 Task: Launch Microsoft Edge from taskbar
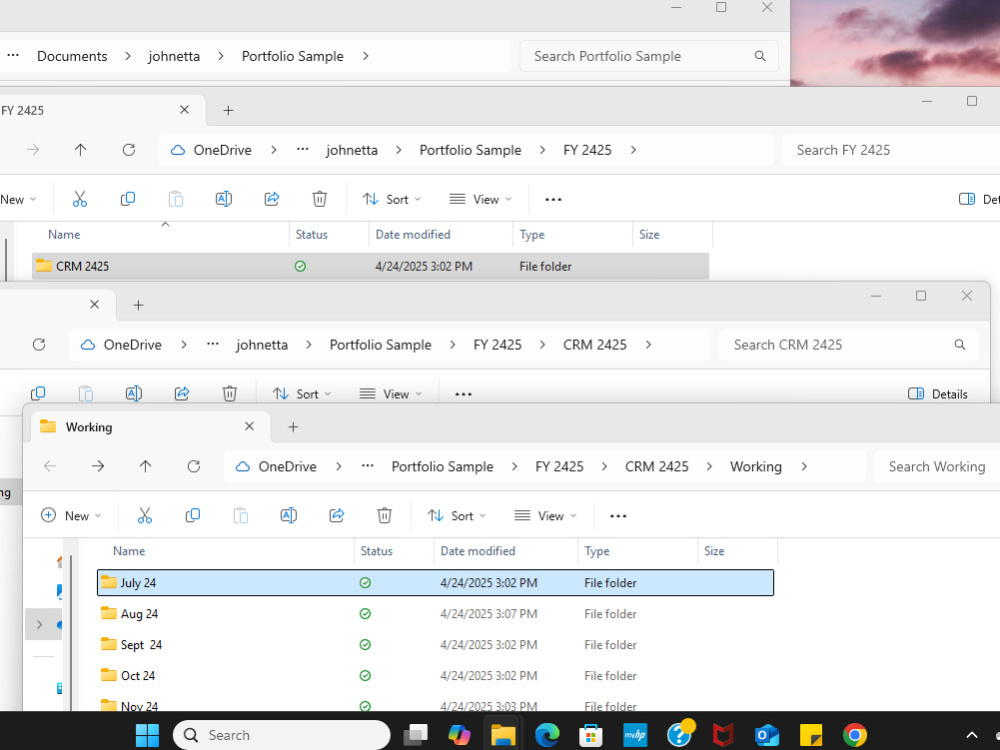coord(547,735)
